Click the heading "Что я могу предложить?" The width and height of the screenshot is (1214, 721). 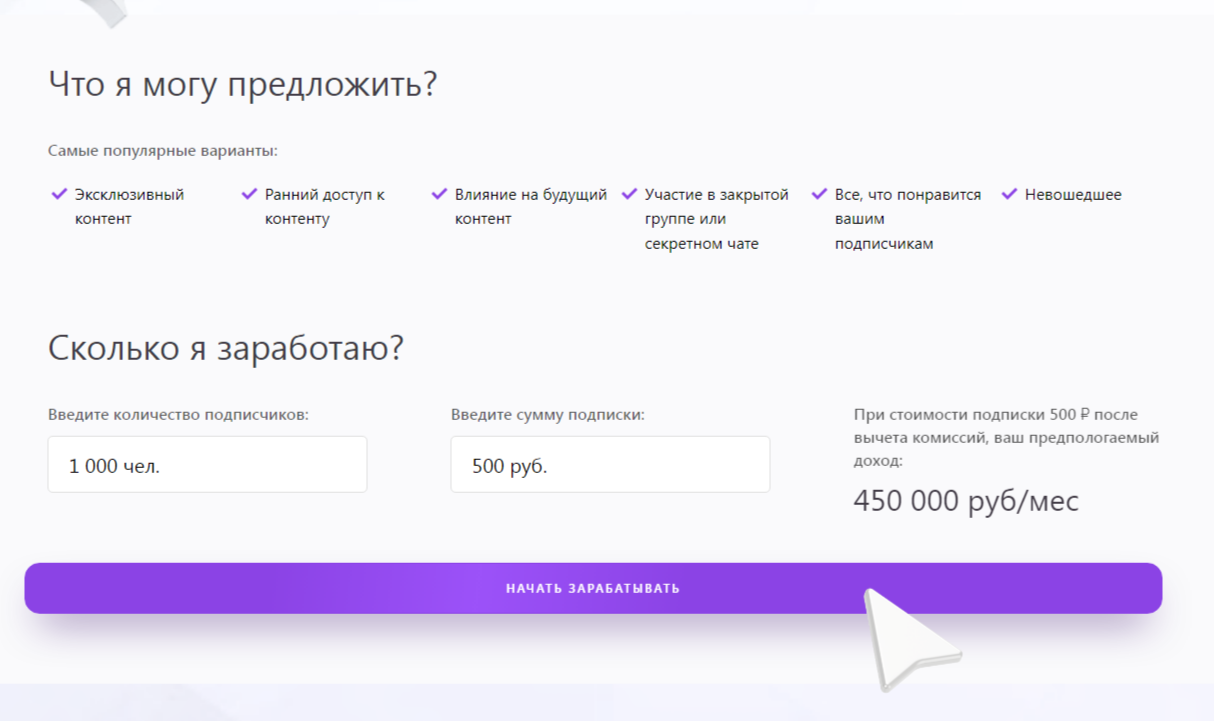coord(243,84)
